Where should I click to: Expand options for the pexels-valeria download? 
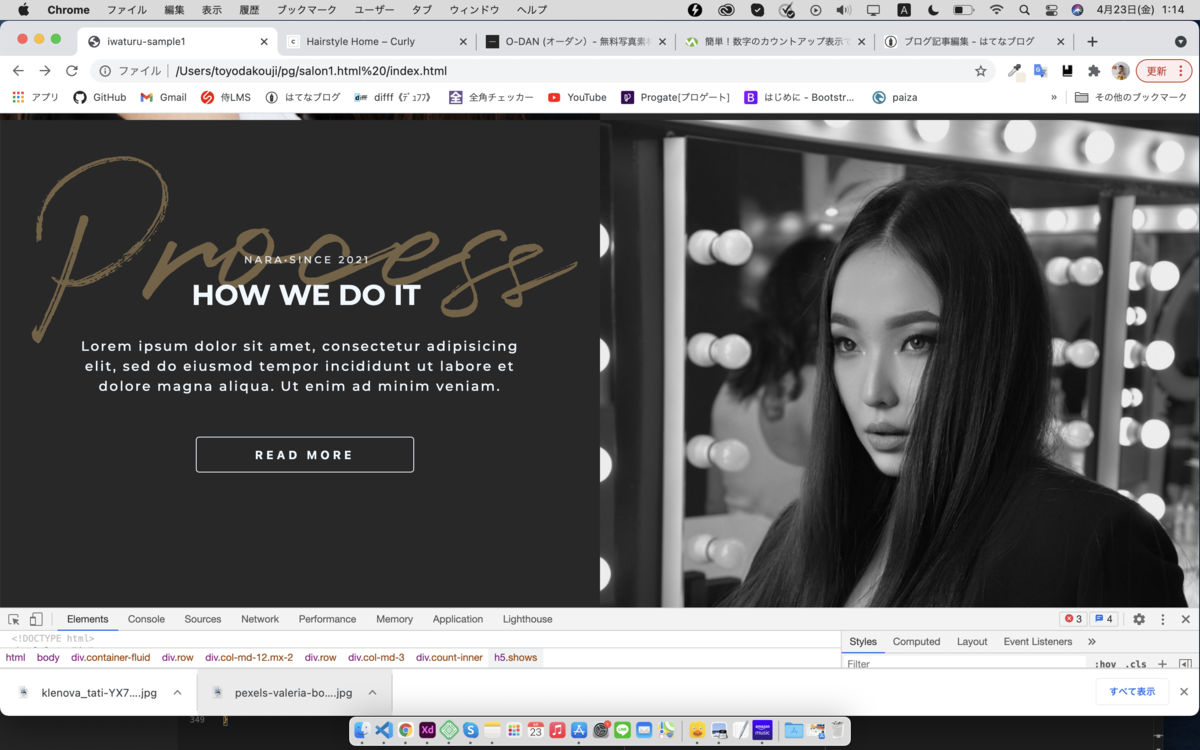coord(372,692)
